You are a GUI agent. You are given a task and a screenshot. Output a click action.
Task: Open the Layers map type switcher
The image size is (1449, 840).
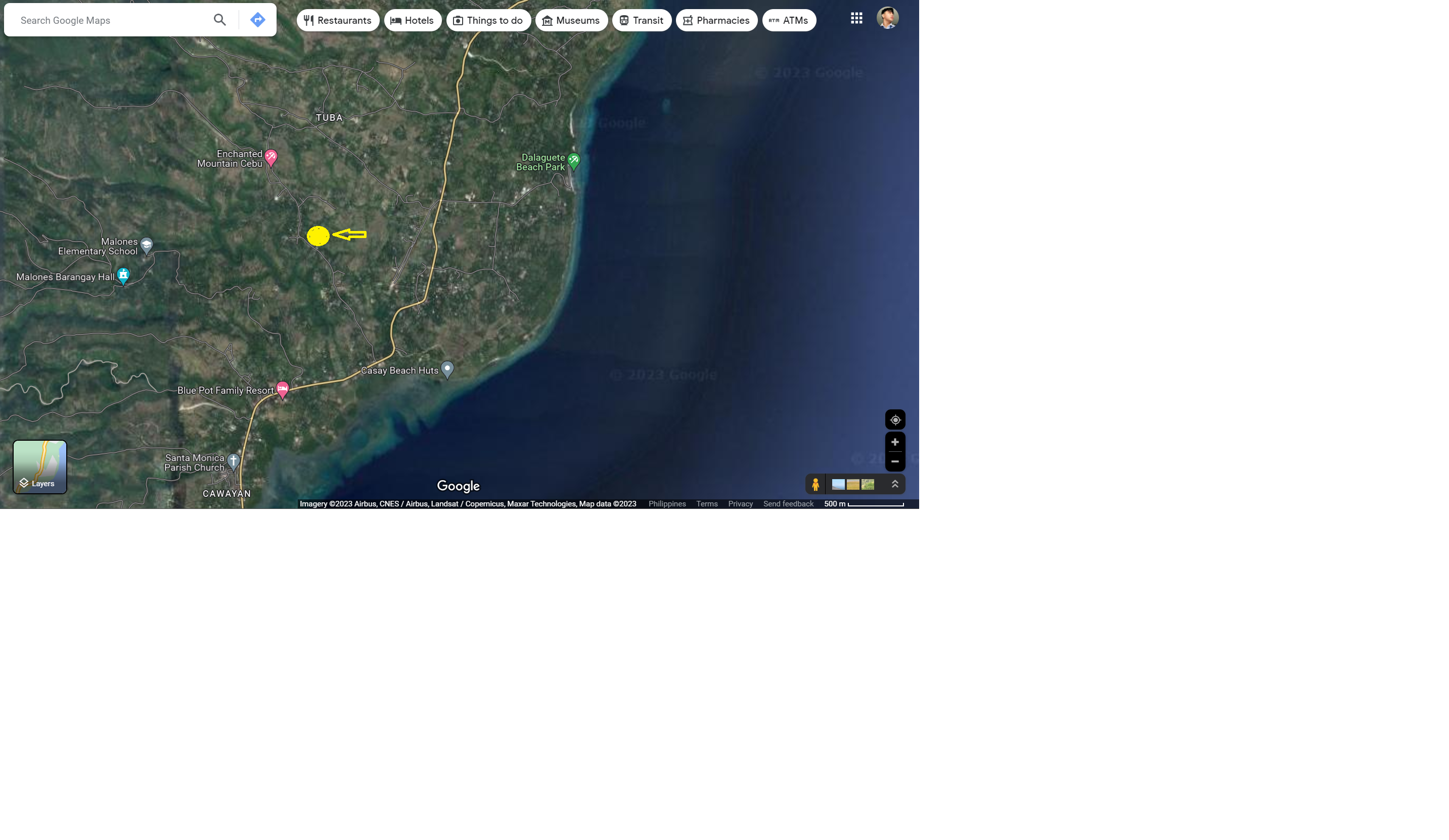tap(39, 467)
